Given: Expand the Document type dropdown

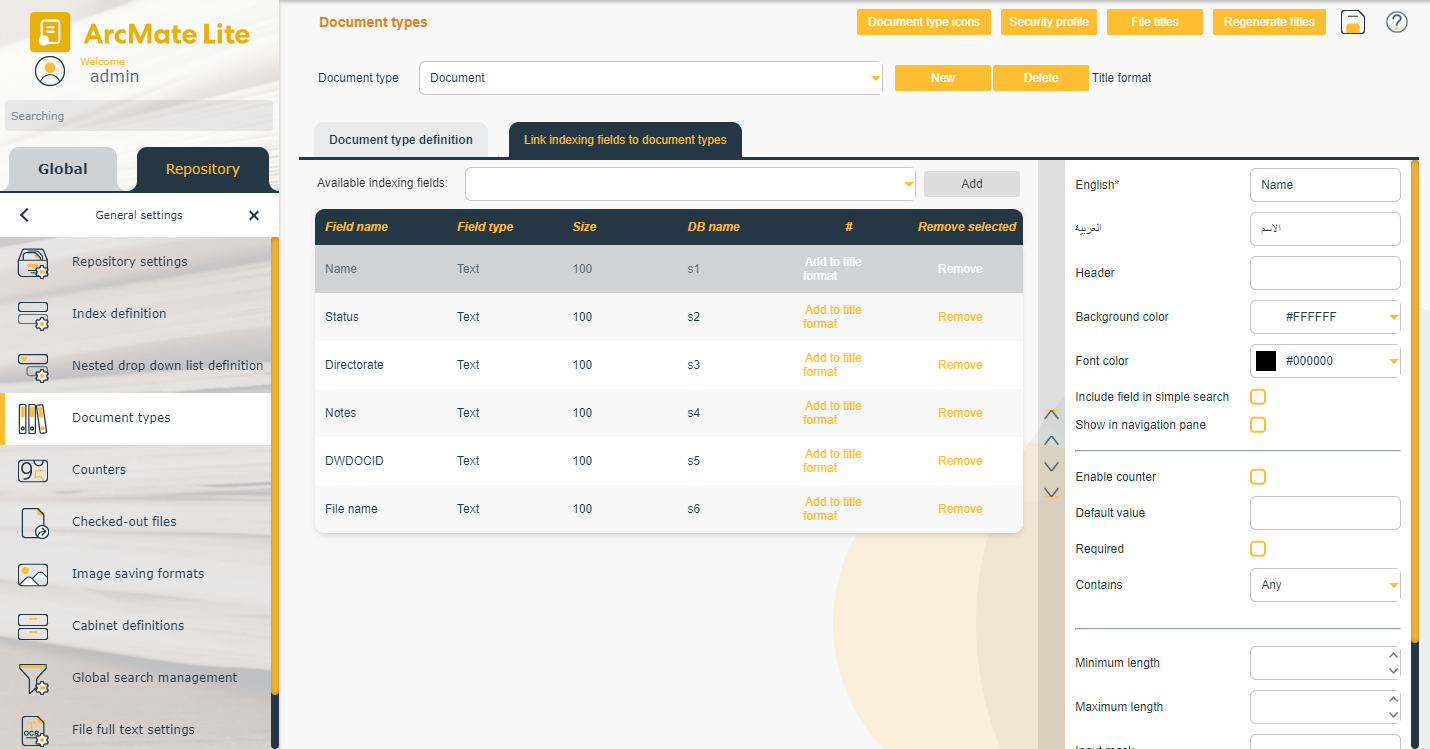Looking at the screenshot, I should 875,78.
